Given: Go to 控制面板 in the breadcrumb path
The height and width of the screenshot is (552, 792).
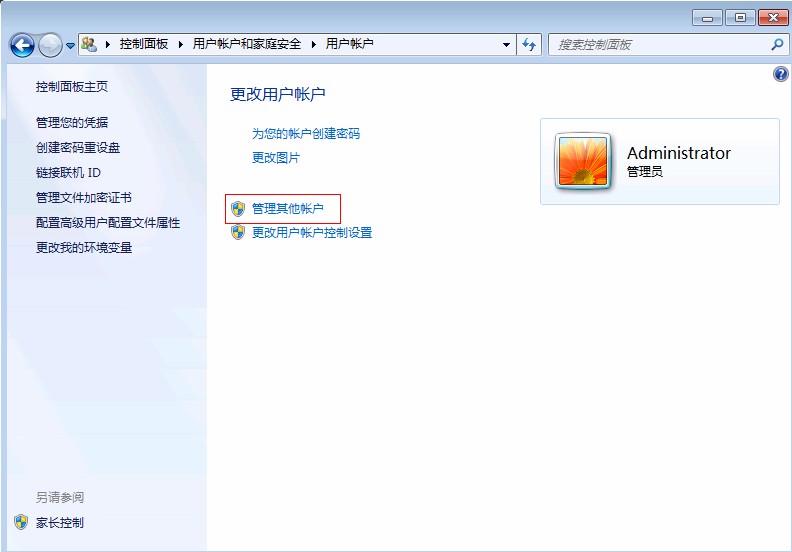Looking at the screenshot, I should pyautogui.click(x=144, y=45).
